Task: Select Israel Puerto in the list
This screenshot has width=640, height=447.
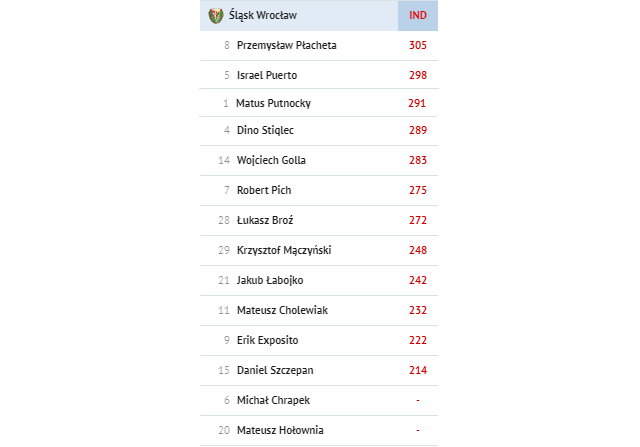Action: pyautogui.click(x=267, y=75)
